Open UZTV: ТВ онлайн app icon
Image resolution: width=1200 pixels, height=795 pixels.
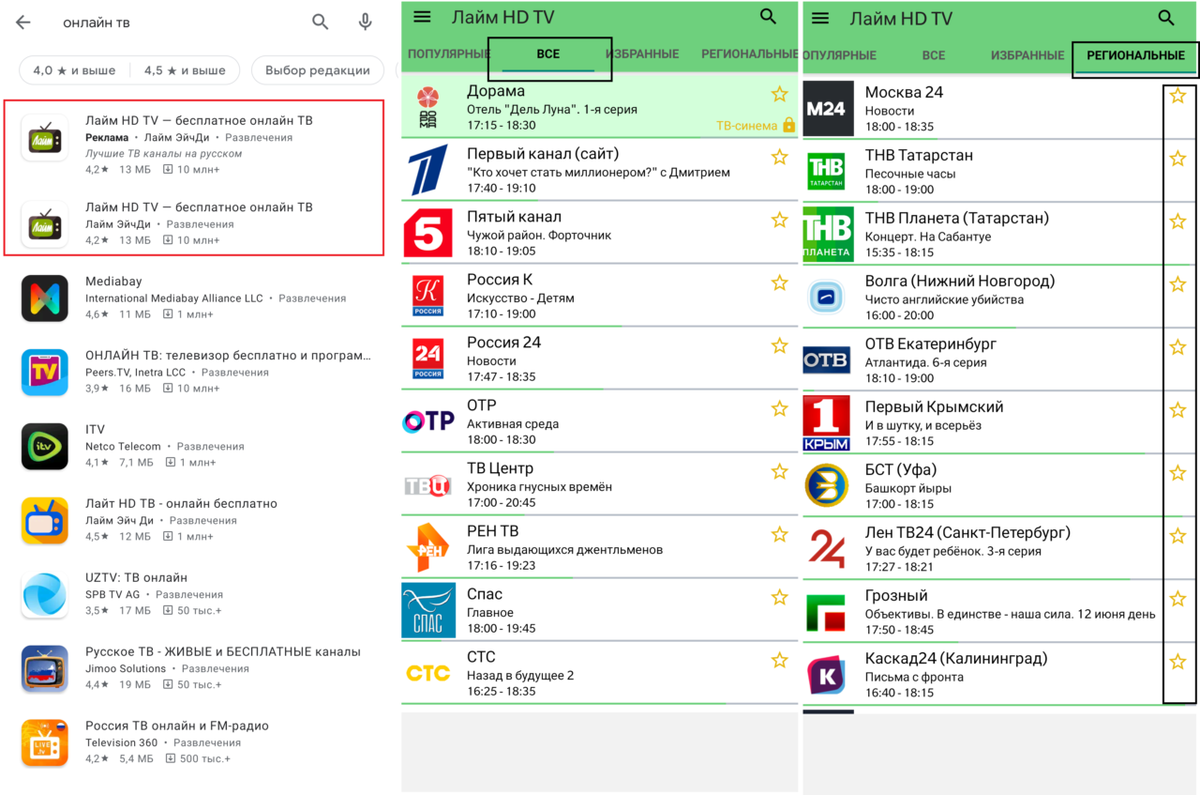coord(45,594)
